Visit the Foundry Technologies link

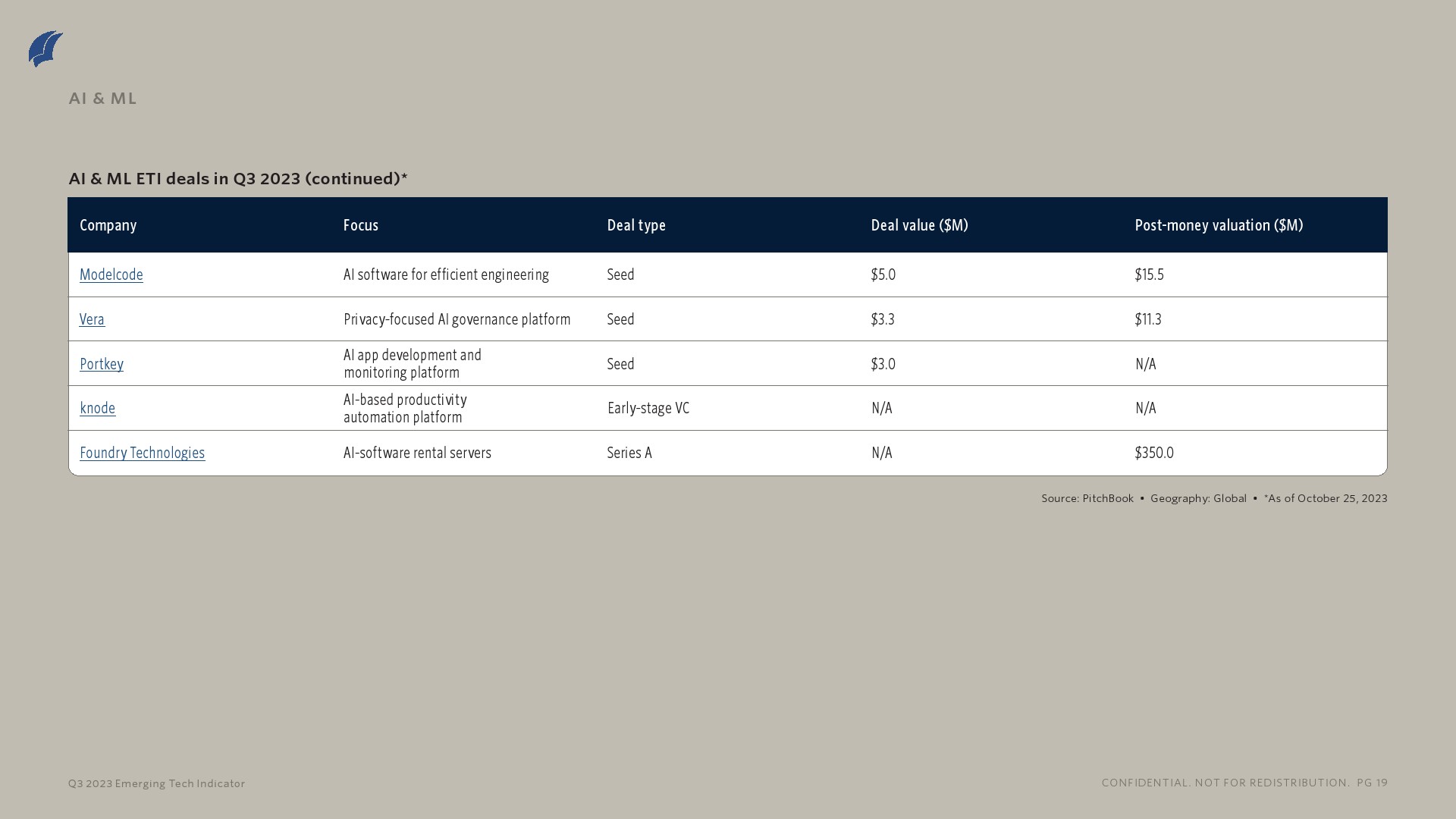coord(142,453)
